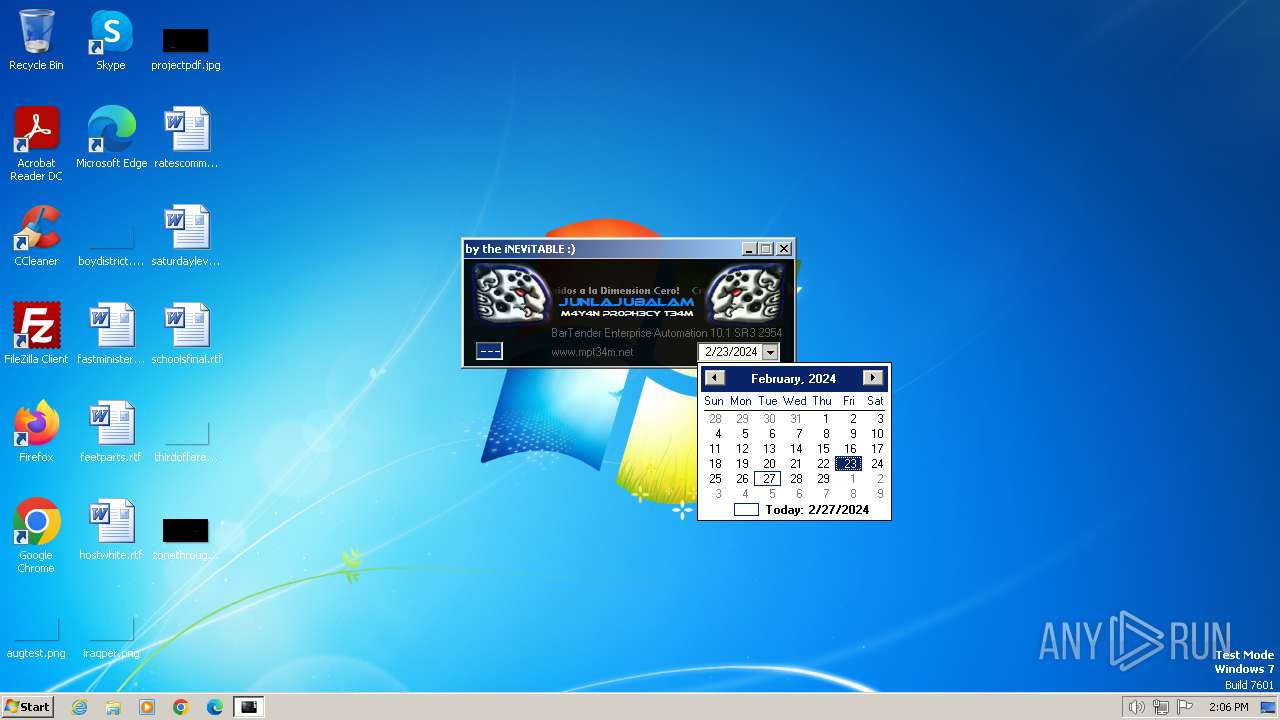Click the volume tray icon

[1136, 707]
